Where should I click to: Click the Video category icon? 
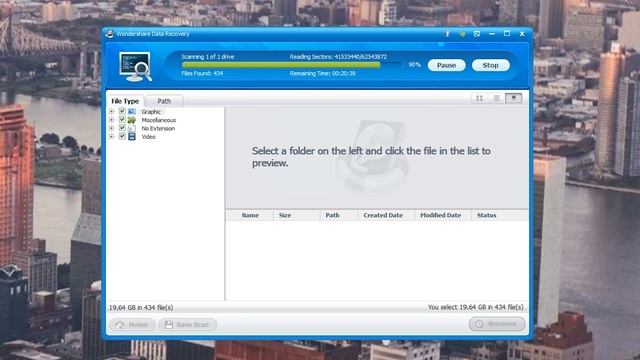tap(132, 137)
